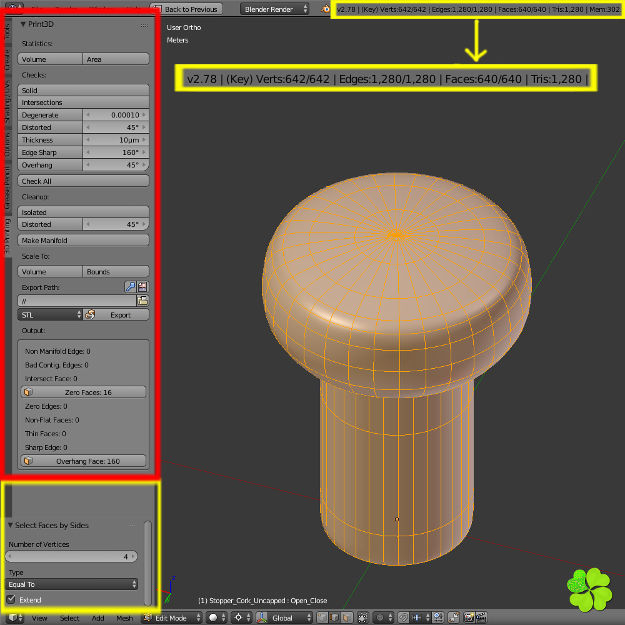Open the viewport shading sphere selector

[x=218, y=618]
